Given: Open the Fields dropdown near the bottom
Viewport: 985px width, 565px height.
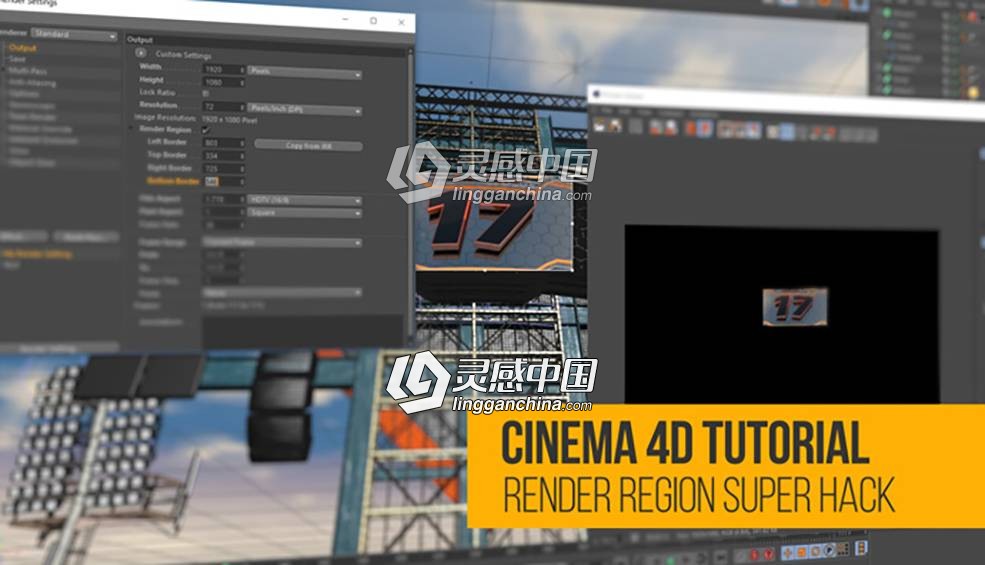Looking at the screenshot, I should pyautogui.click(x=282, y=293).
